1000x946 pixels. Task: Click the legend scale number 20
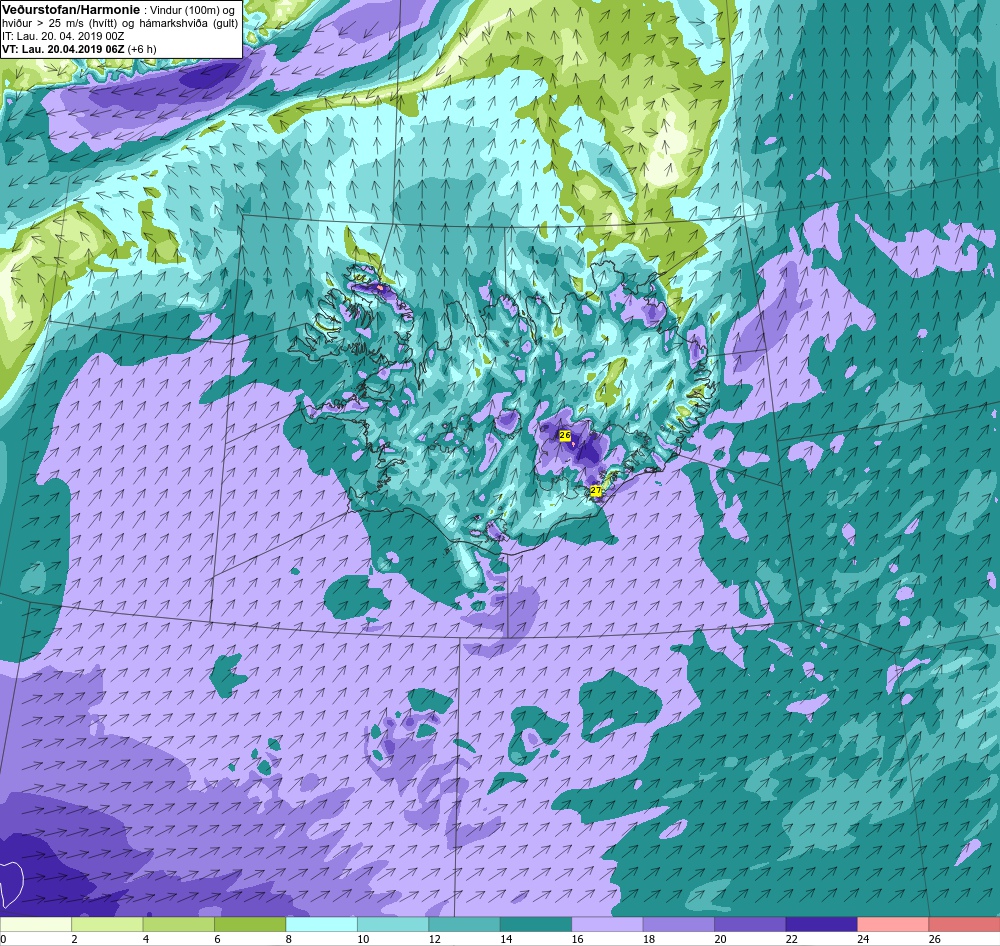pos(720,939)
